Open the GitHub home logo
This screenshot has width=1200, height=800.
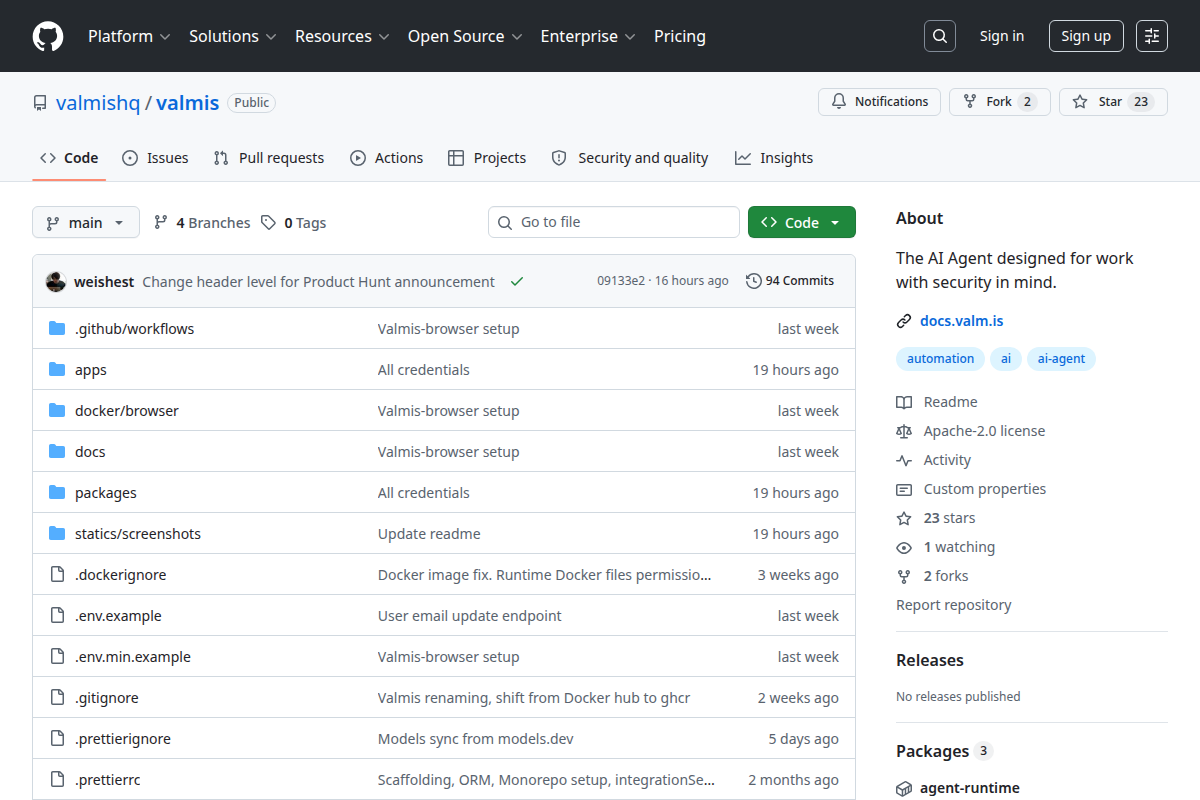(x=48, y=36)
